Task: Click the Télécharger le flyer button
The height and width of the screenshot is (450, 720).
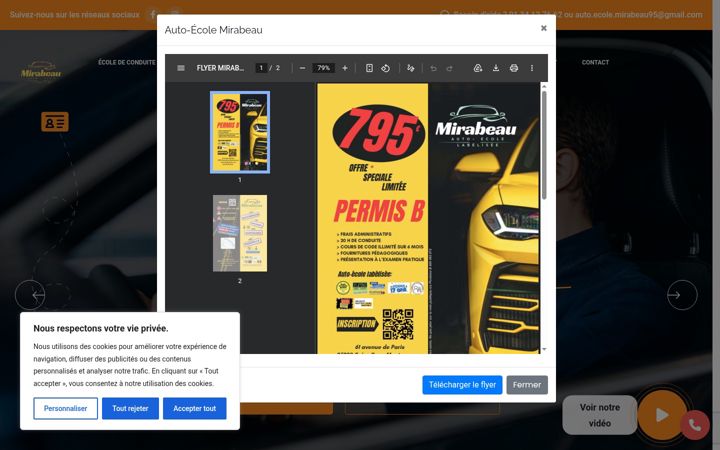Action: tap(462, 385)
